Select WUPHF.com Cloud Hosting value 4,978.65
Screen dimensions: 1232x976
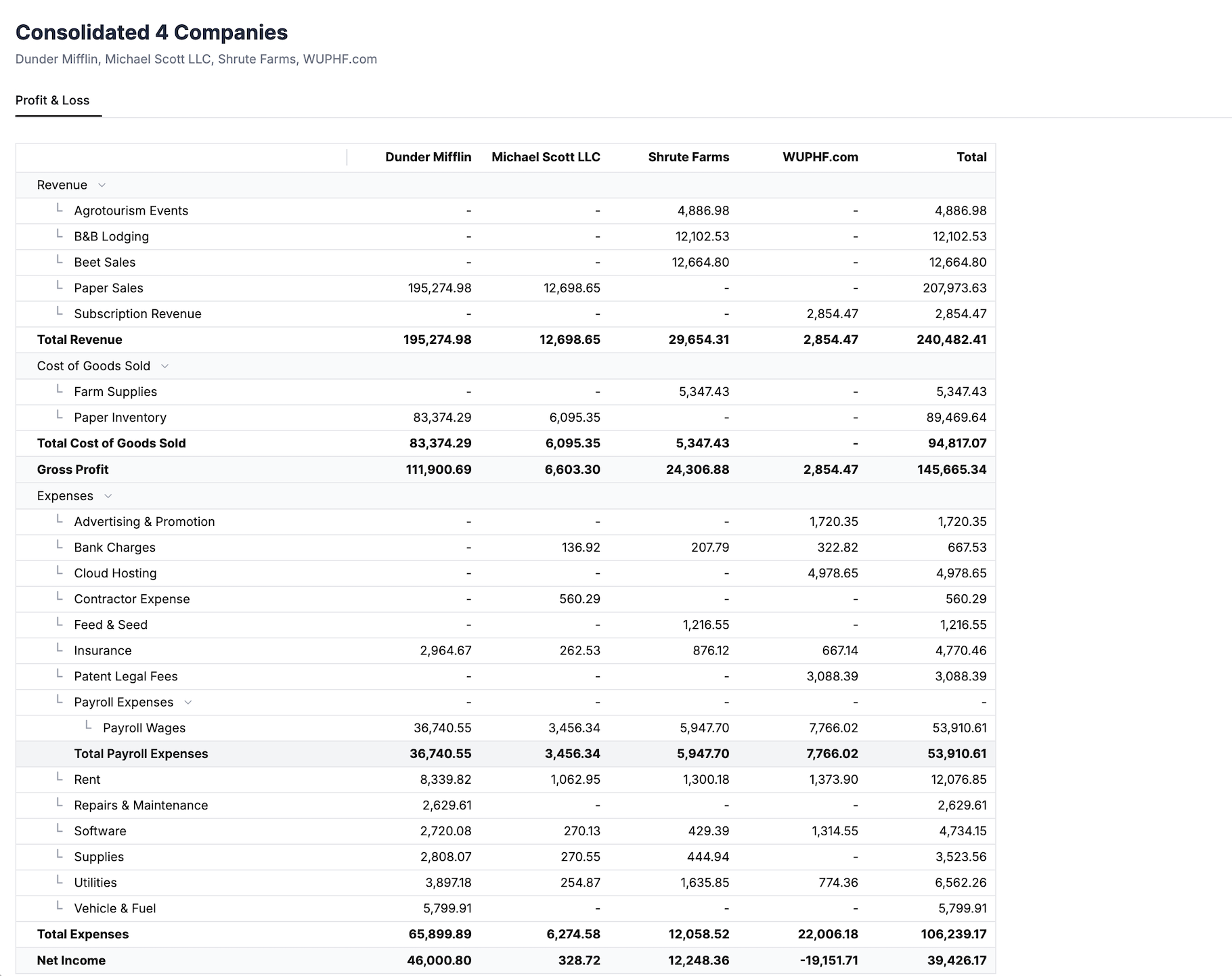click(833, 573)
